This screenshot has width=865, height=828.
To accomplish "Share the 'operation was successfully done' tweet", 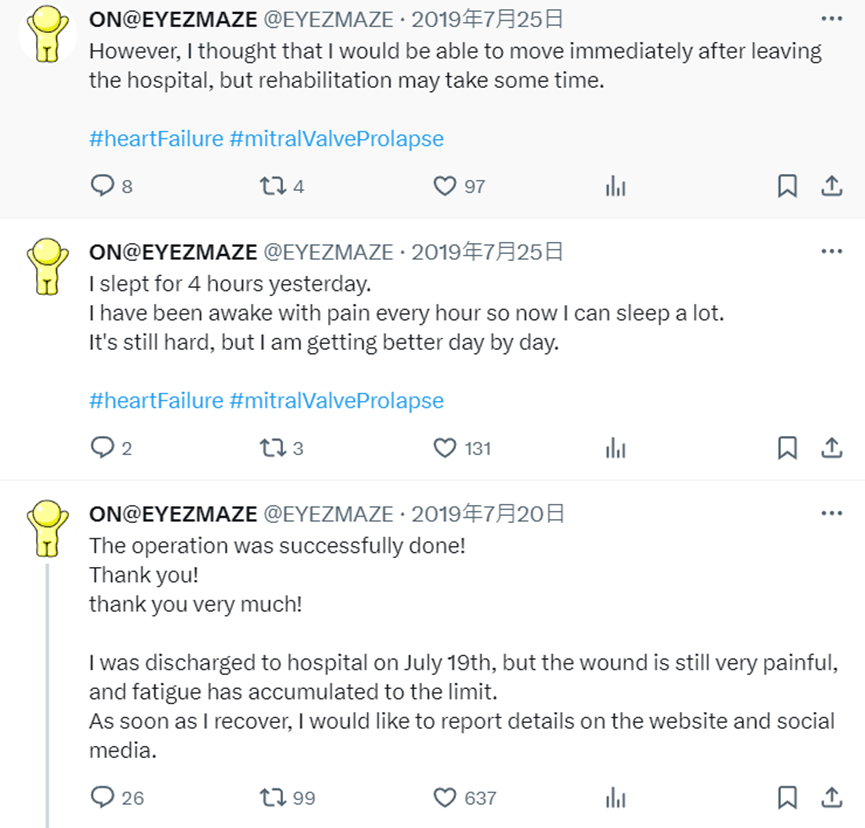I will pyautogui.click(x=831, y=797).
